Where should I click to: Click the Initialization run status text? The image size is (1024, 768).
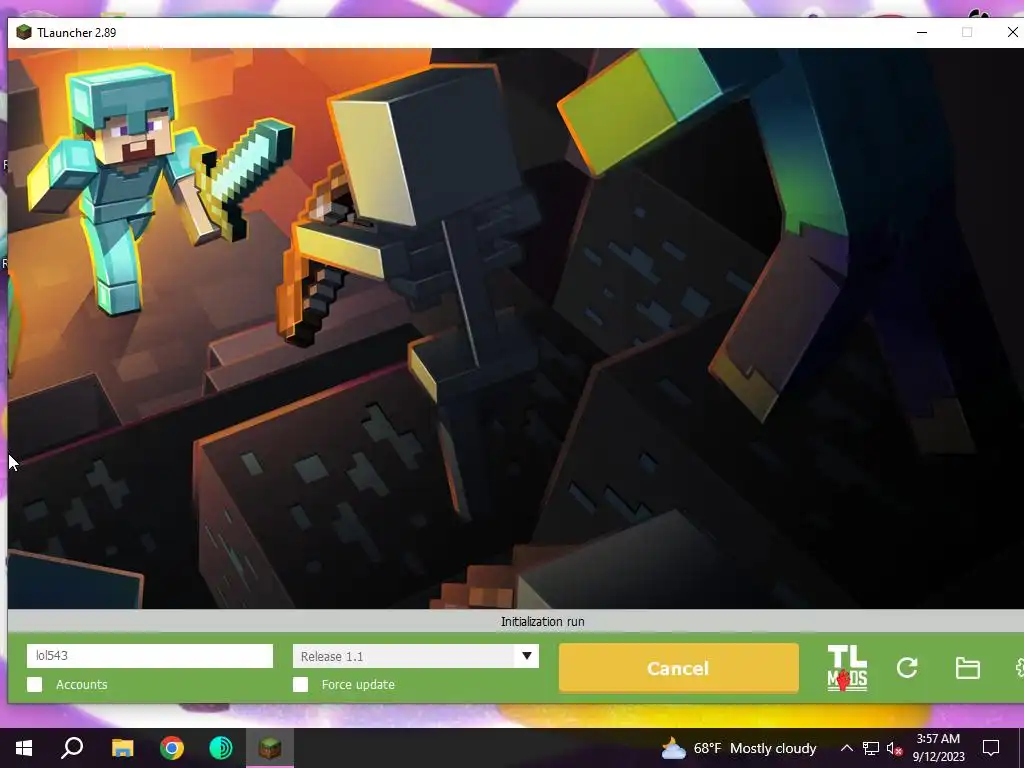click(543, 622)
